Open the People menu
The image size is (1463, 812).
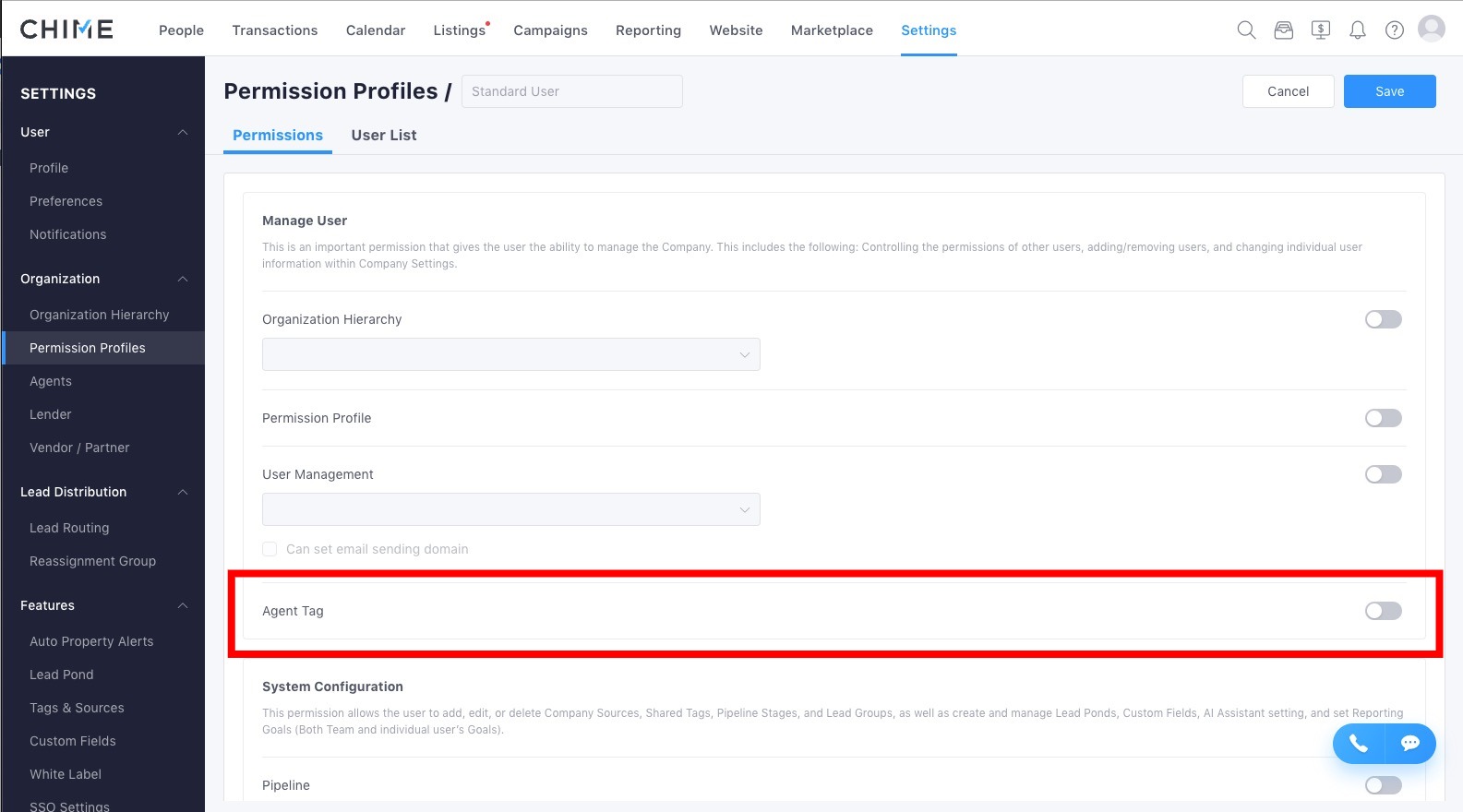pyautogui.click(x=181, y=30)
